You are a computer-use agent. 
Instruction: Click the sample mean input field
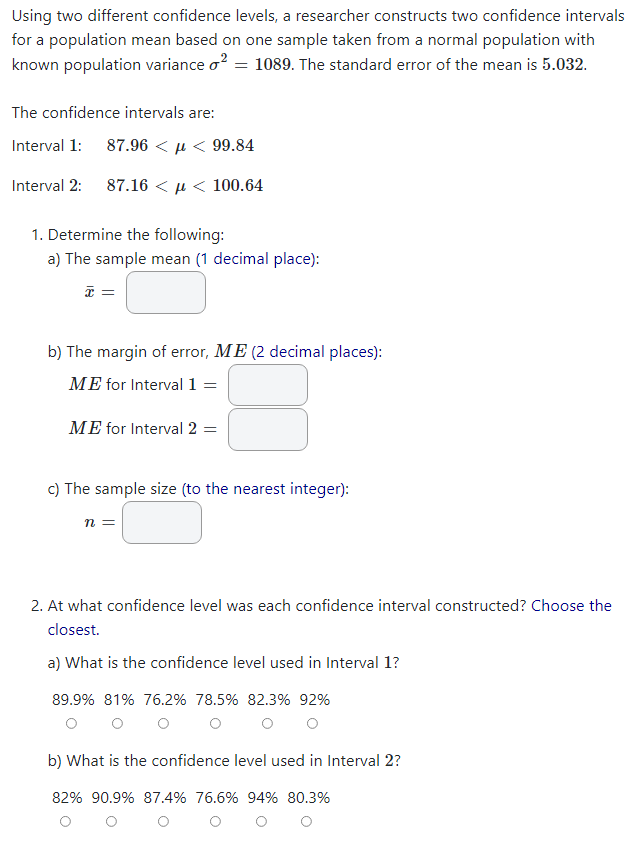click(x=165, y=292)
